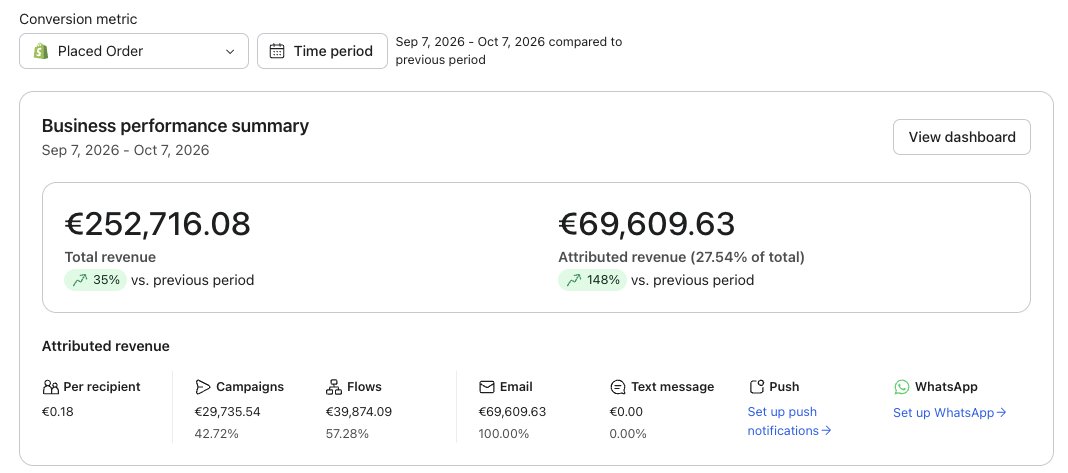Click the Text message bubble icon

click(x=618, y=387)
